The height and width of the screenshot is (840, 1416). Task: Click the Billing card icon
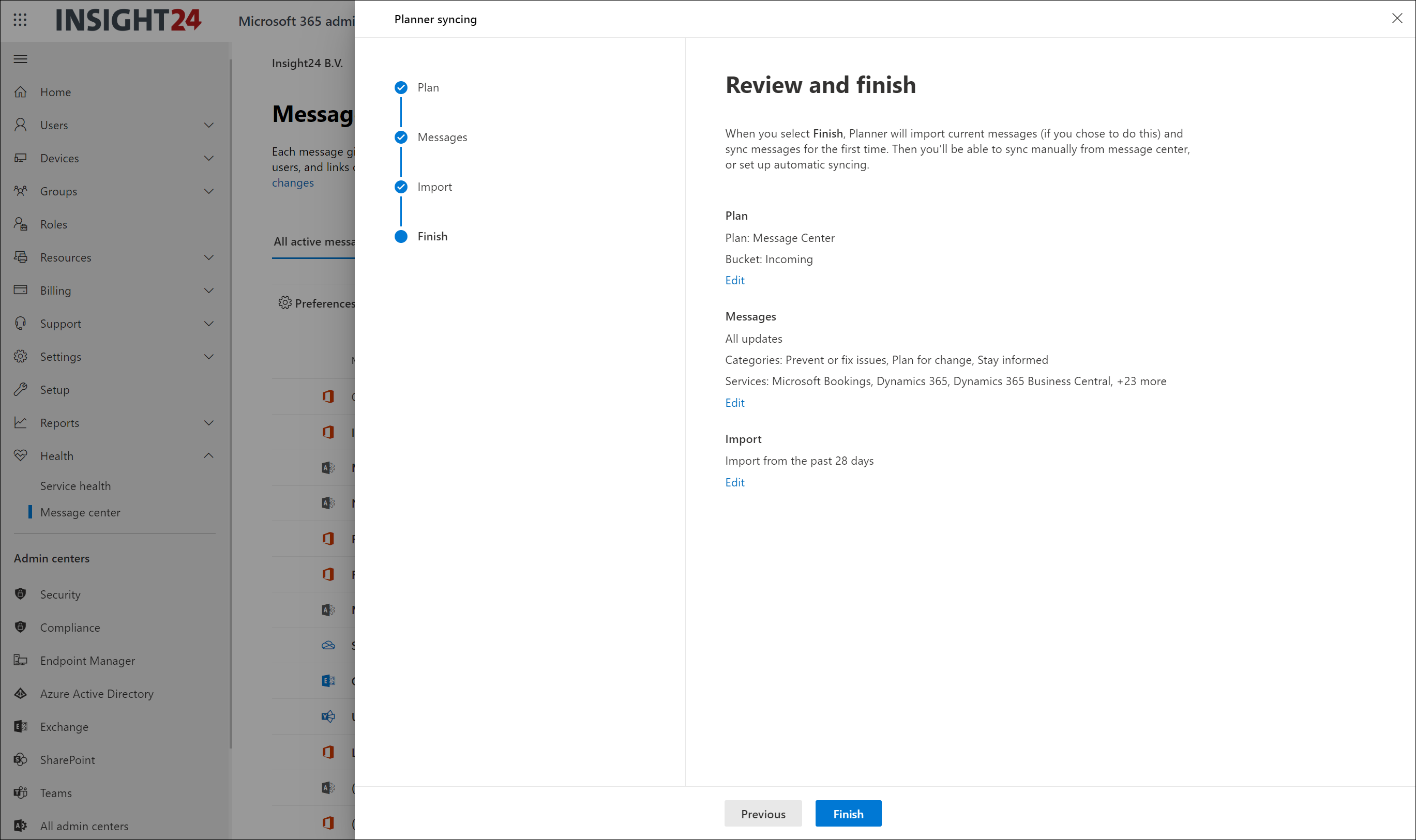pos(20,290)
